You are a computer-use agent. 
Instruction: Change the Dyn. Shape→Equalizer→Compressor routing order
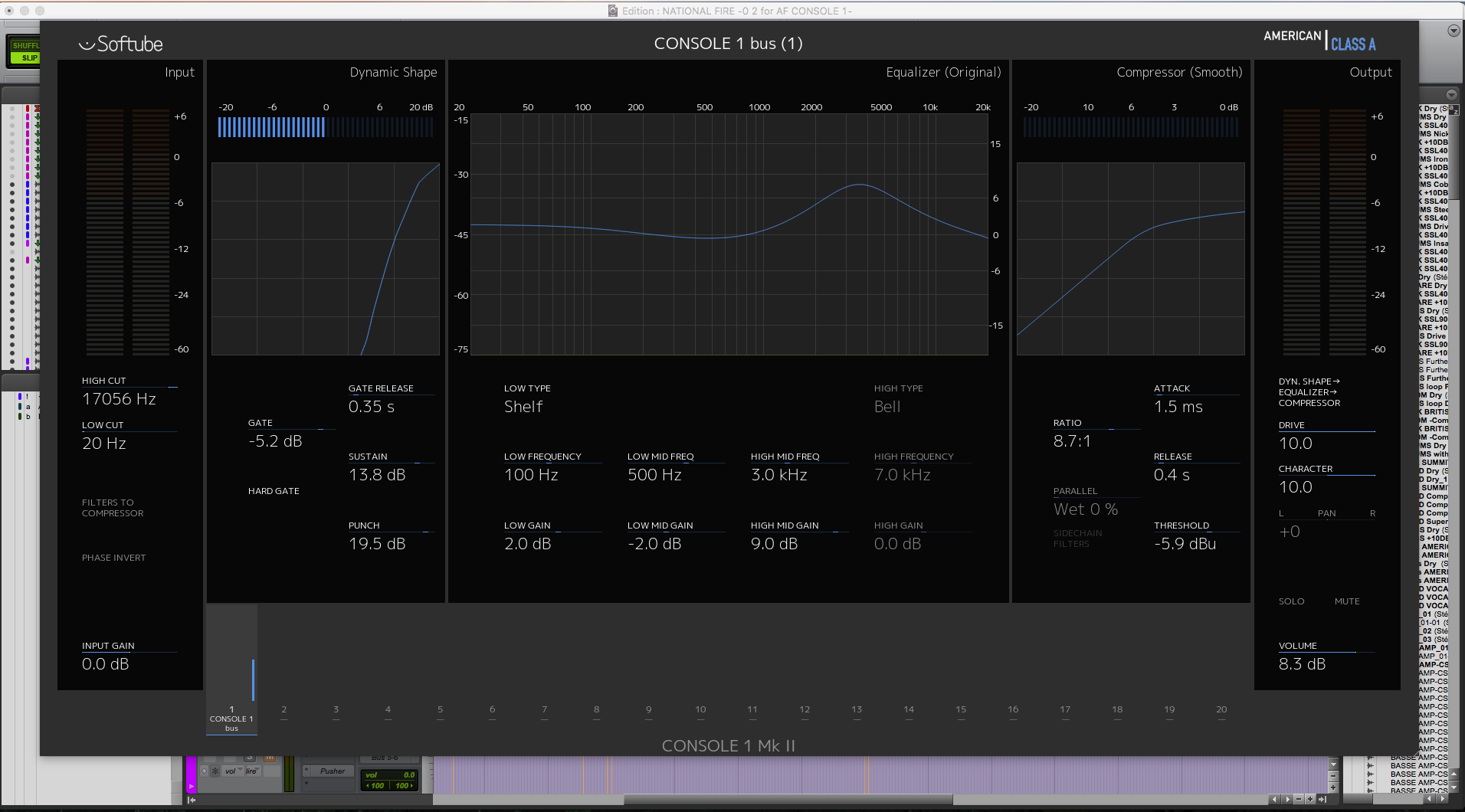(x=1309, y=392)
